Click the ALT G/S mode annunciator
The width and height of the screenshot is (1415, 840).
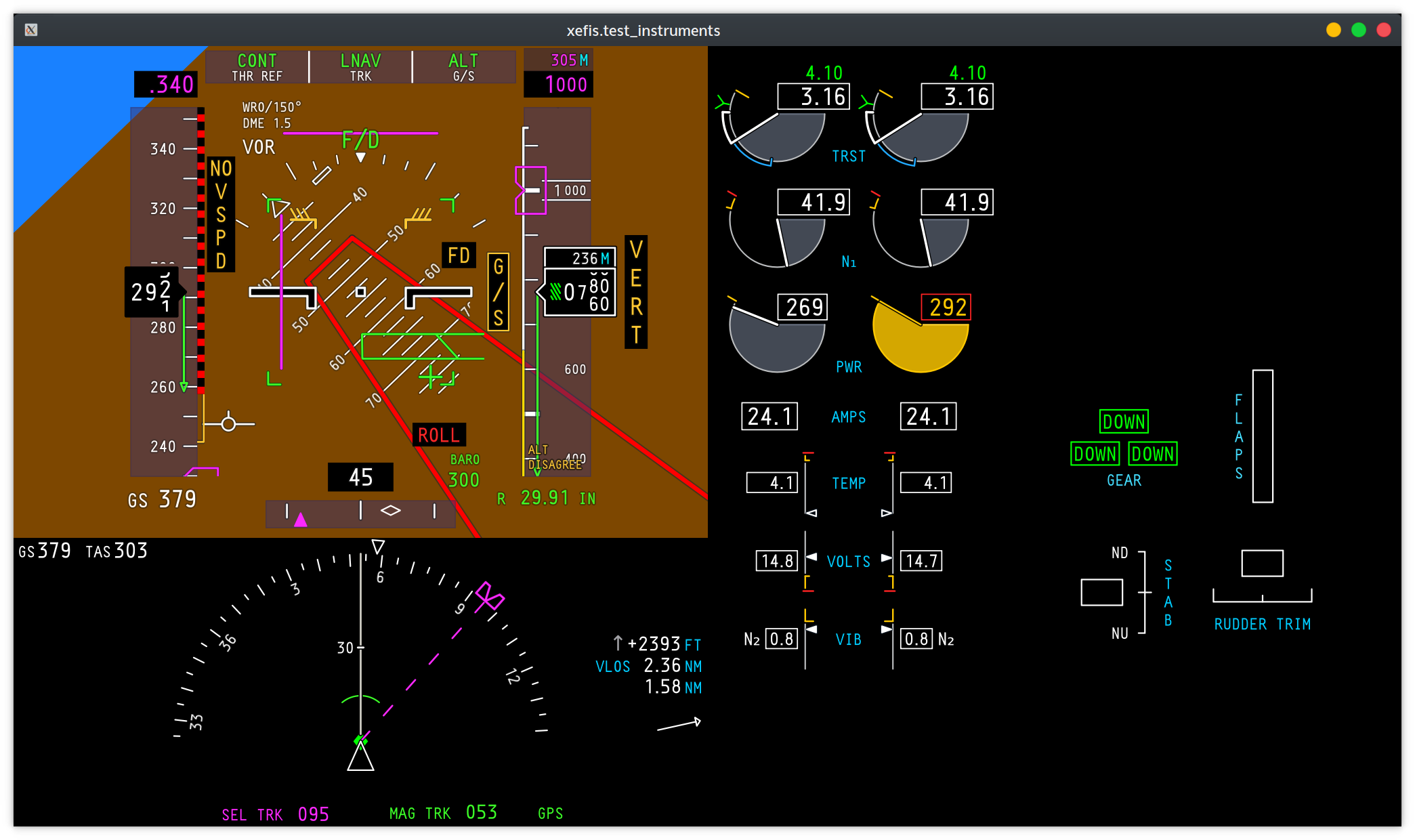click(x=463, y=67)
